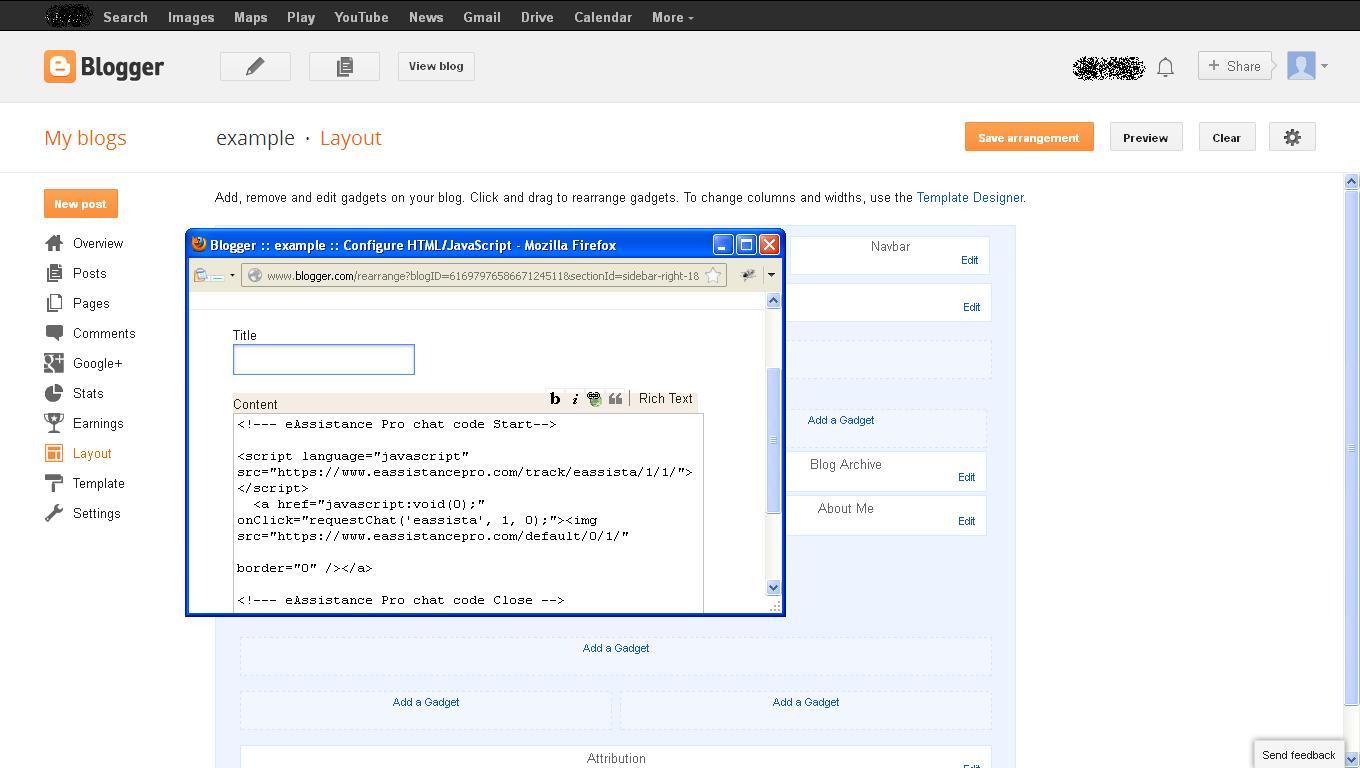This screenshot has height=768, width=1360.
Task: Click the Blogger logo
Action: point(103,67)
